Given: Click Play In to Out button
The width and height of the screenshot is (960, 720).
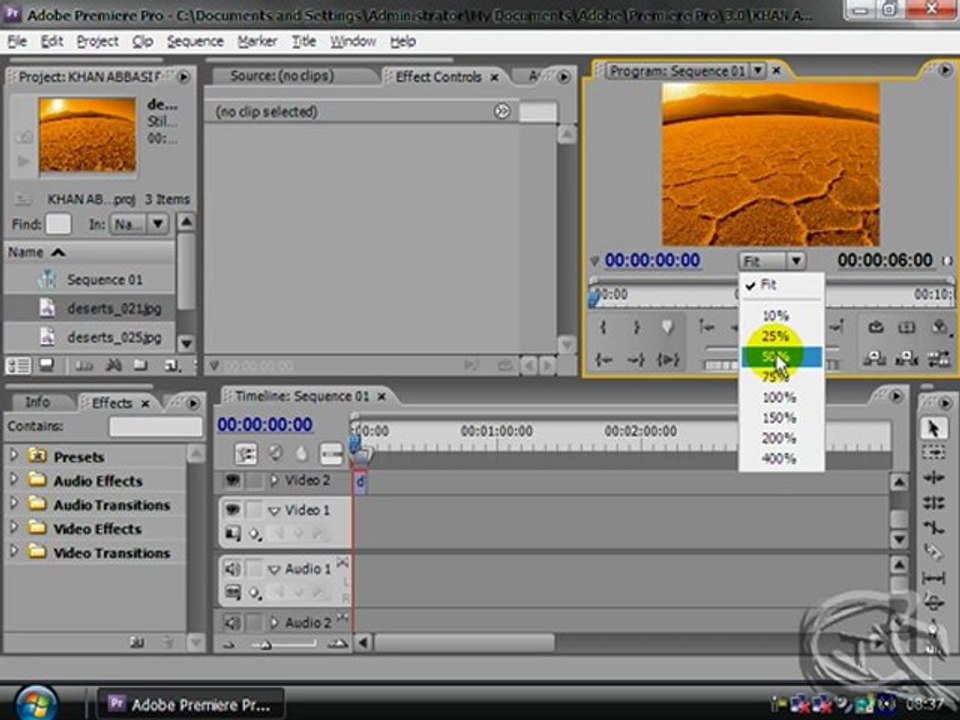Looking at the screenshot, I should pyautogui.click(x=667, y=360).
